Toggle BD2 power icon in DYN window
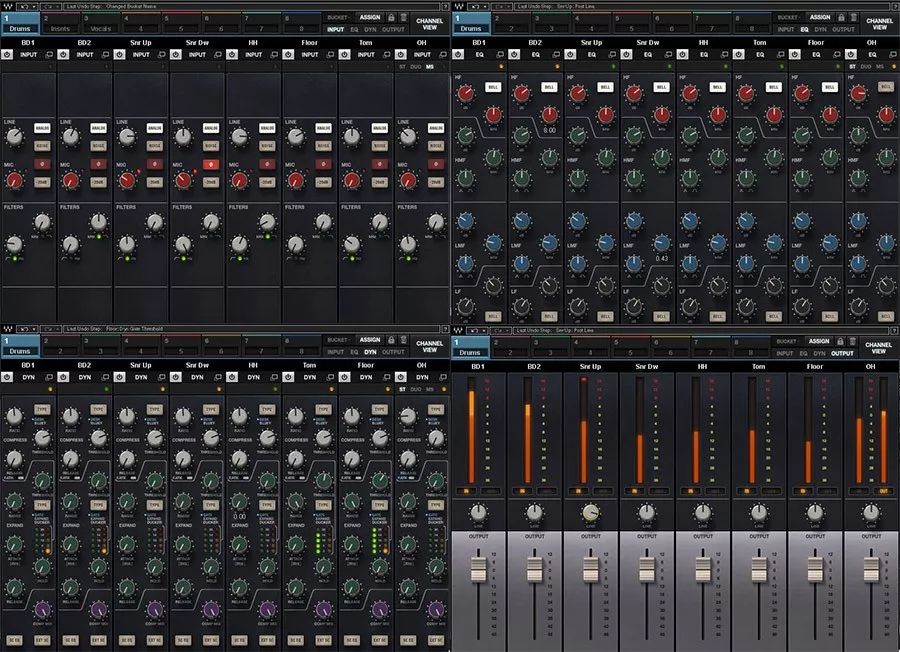Viewport: 900px width, 652px height. (x=63, y=377)
